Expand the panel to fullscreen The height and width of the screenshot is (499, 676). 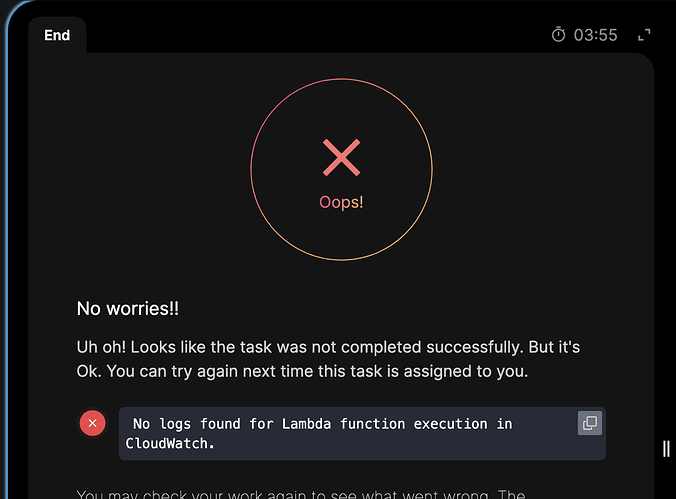tap(644, 35)
